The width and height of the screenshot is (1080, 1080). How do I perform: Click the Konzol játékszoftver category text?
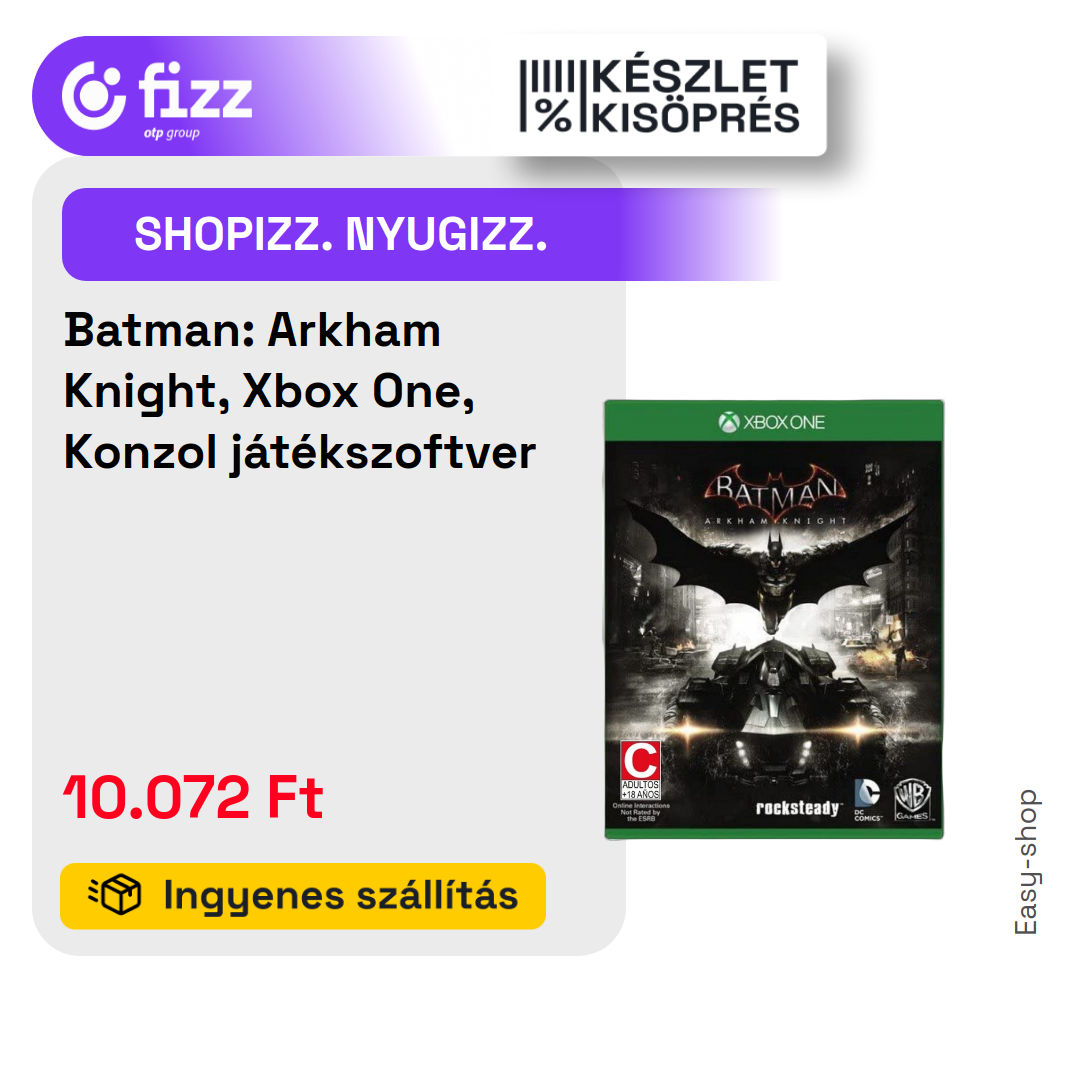(x=300, y=453)
